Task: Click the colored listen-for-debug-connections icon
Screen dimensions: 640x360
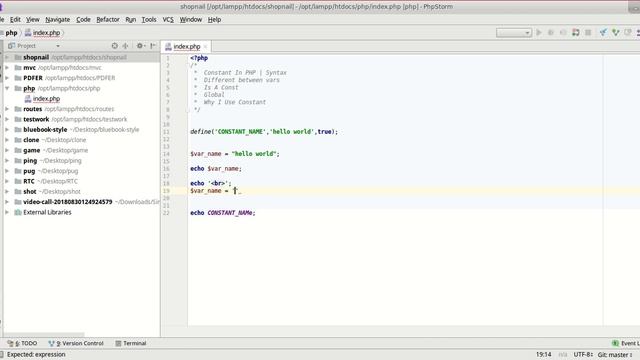Action: [576, 32]
